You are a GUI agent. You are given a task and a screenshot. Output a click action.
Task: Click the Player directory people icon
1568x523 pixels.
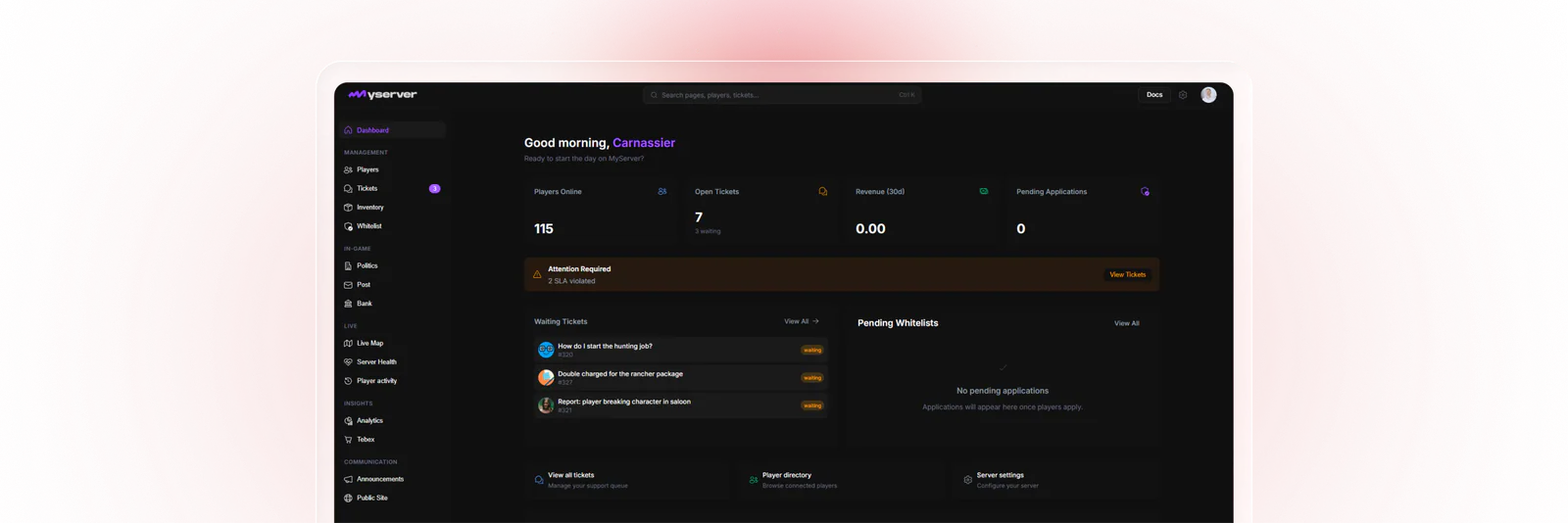pos(753,480)
